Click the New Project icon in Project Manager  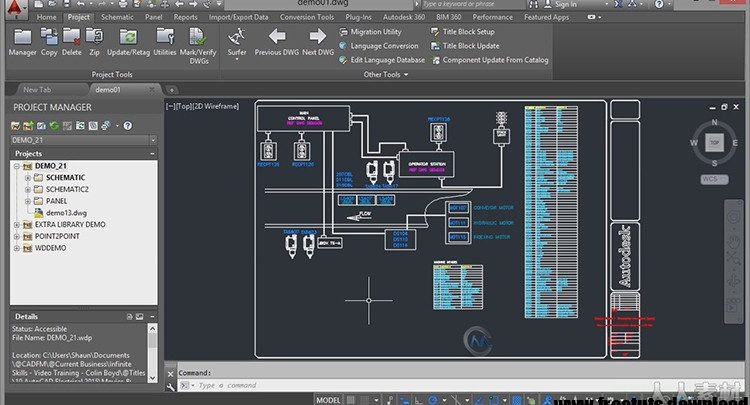pyautogui.click(x=28, y=126)
